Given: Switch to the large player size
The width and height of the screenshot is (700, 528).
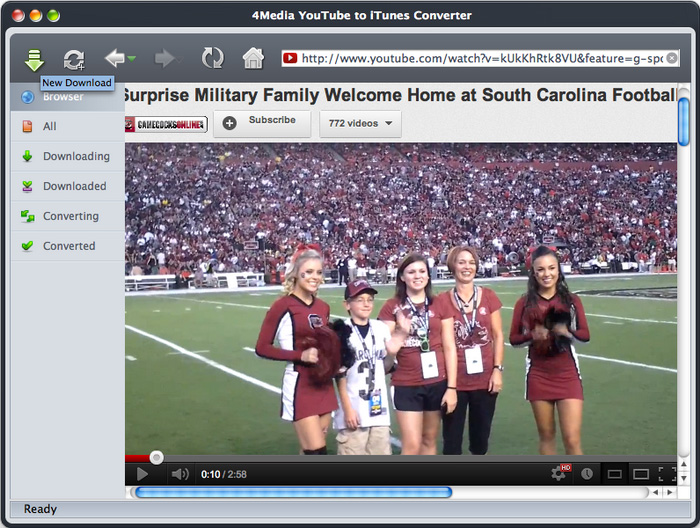Looking at the screenshot, I should click(640, 474).
